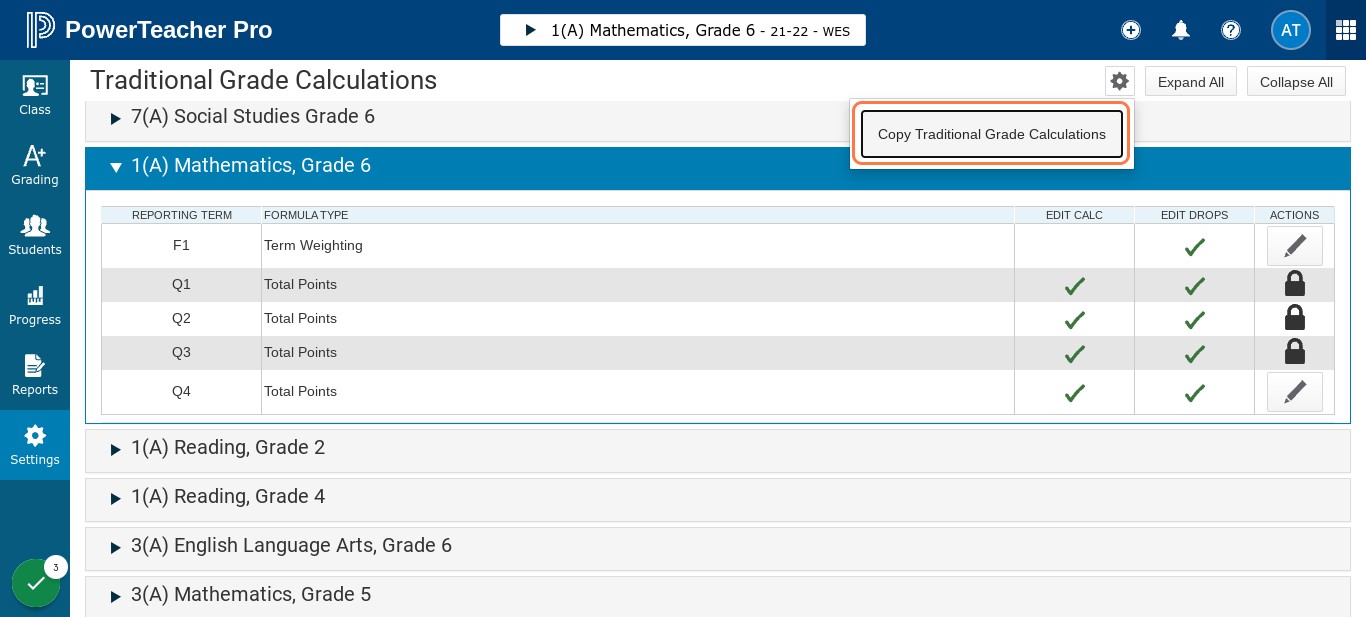Select Copy Traditional Grade Calculations menu item
Screen dimensions: 1366x617
(992, 134)
